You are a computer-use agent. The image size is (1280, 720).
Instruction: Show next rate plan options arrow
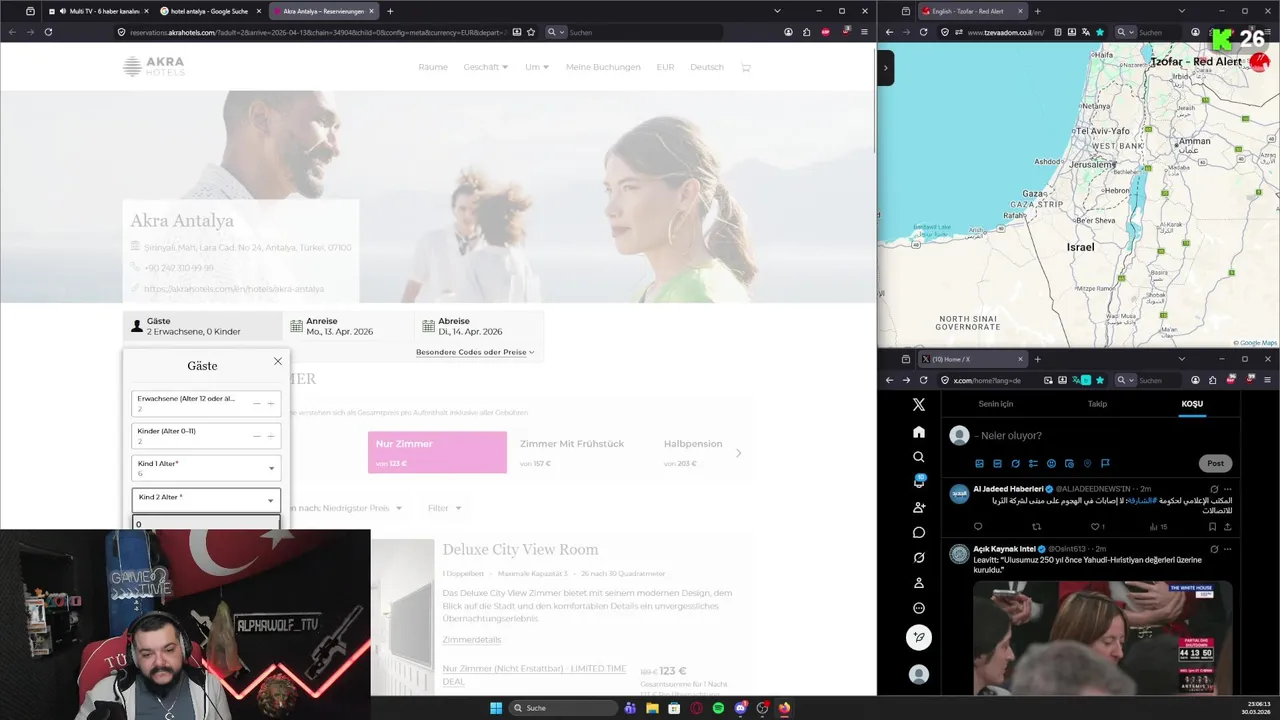coord(738,453)
